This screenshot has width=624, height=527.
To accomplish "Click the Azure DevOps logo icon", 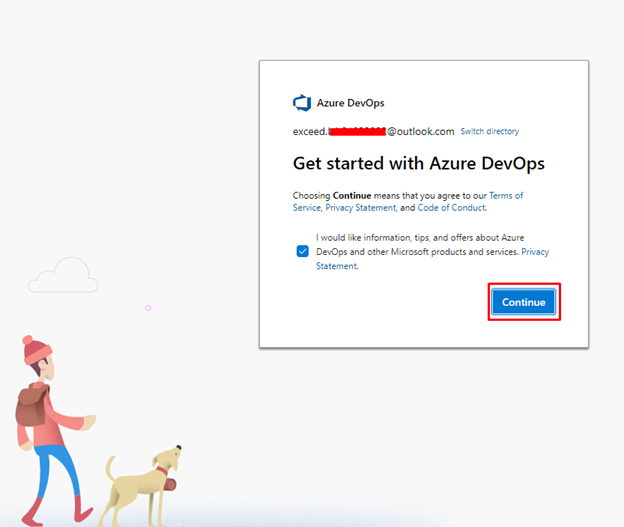I will point(302,103).
